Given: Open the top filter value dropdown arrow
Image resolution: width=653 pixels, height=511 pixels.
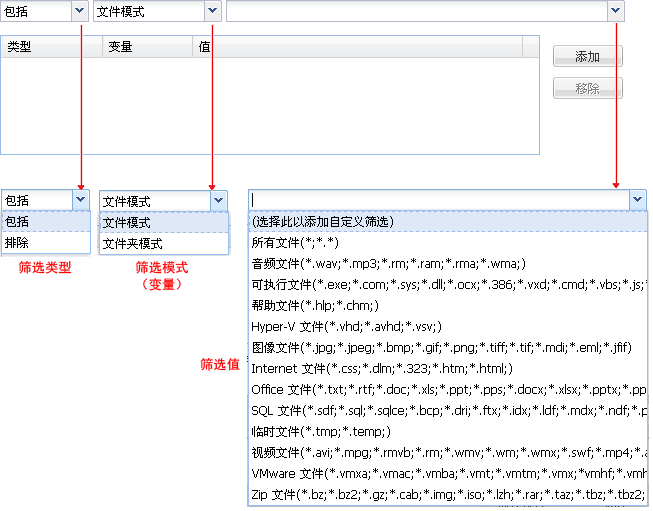Looking at the screenshot, I should [616, 10].
